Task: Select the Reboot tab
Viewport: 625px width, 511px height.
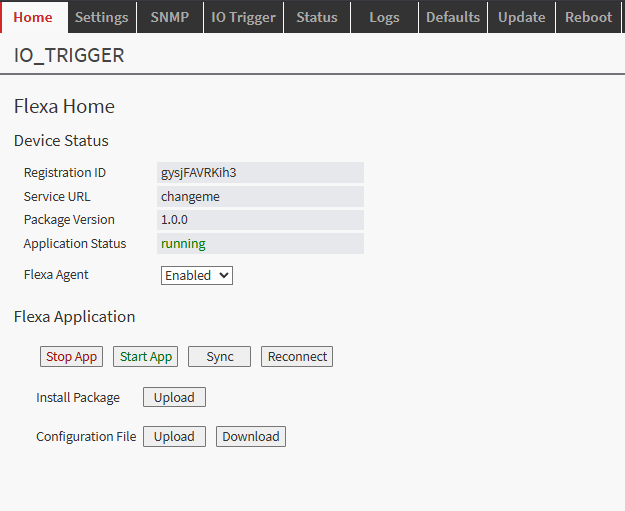Action: (x=588, y=17)
